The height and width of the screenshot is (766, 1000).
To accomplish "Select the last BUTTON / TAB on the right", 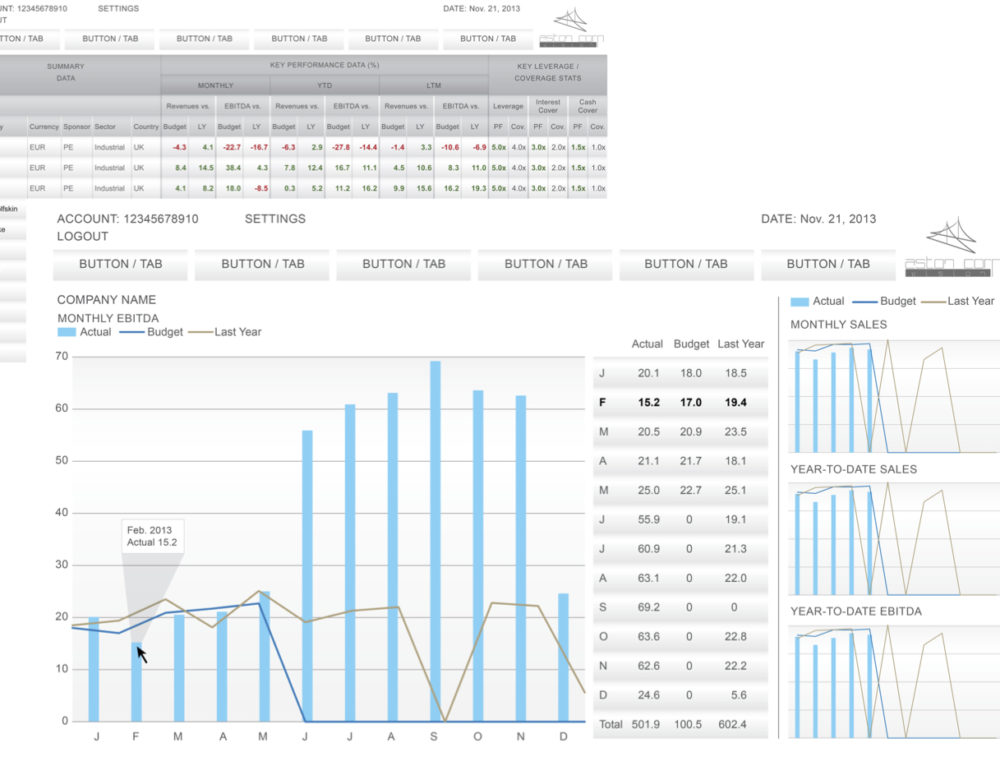I will pyautogui.click(x=828, y=264).
